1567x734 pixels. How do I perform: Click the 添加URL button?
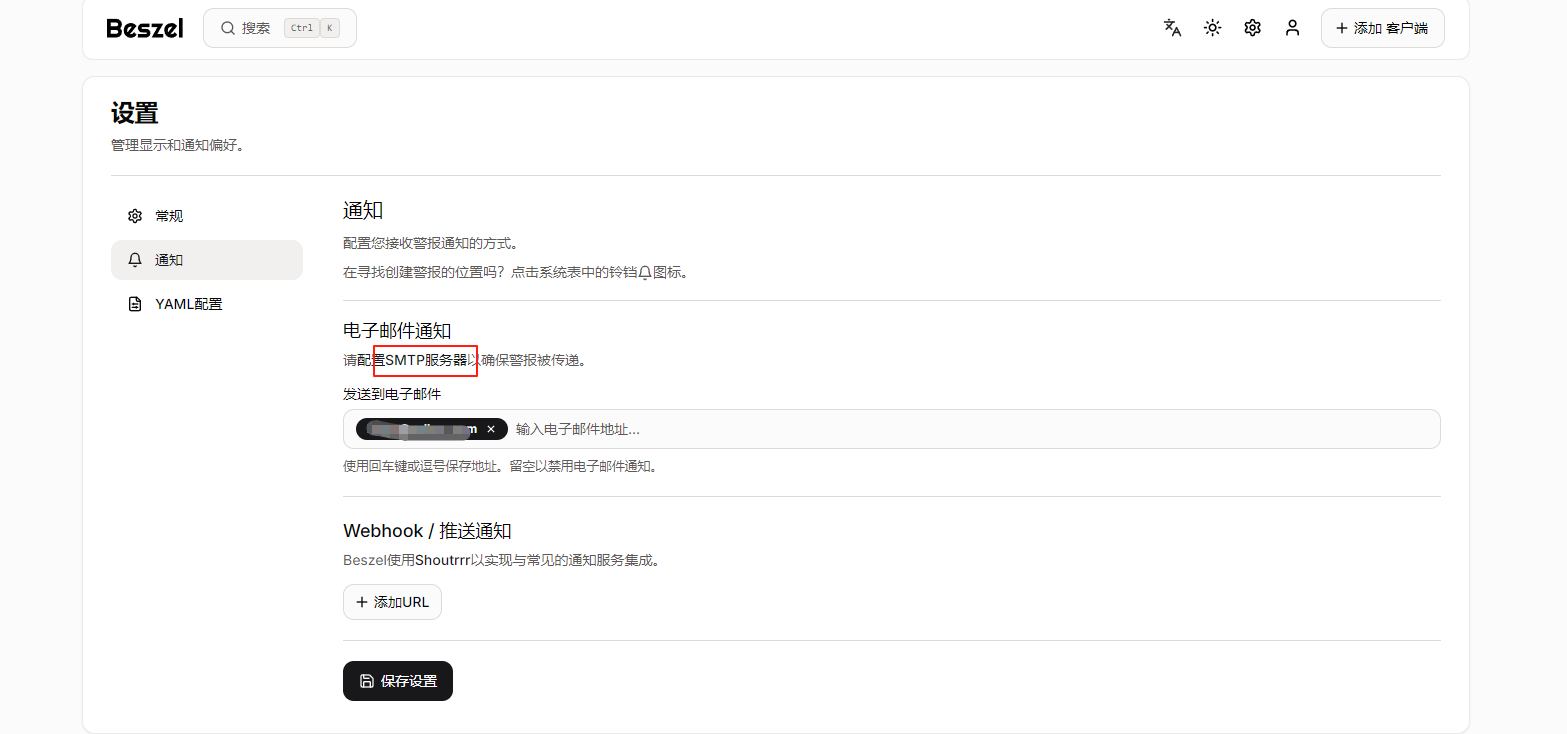coord(392,602)
